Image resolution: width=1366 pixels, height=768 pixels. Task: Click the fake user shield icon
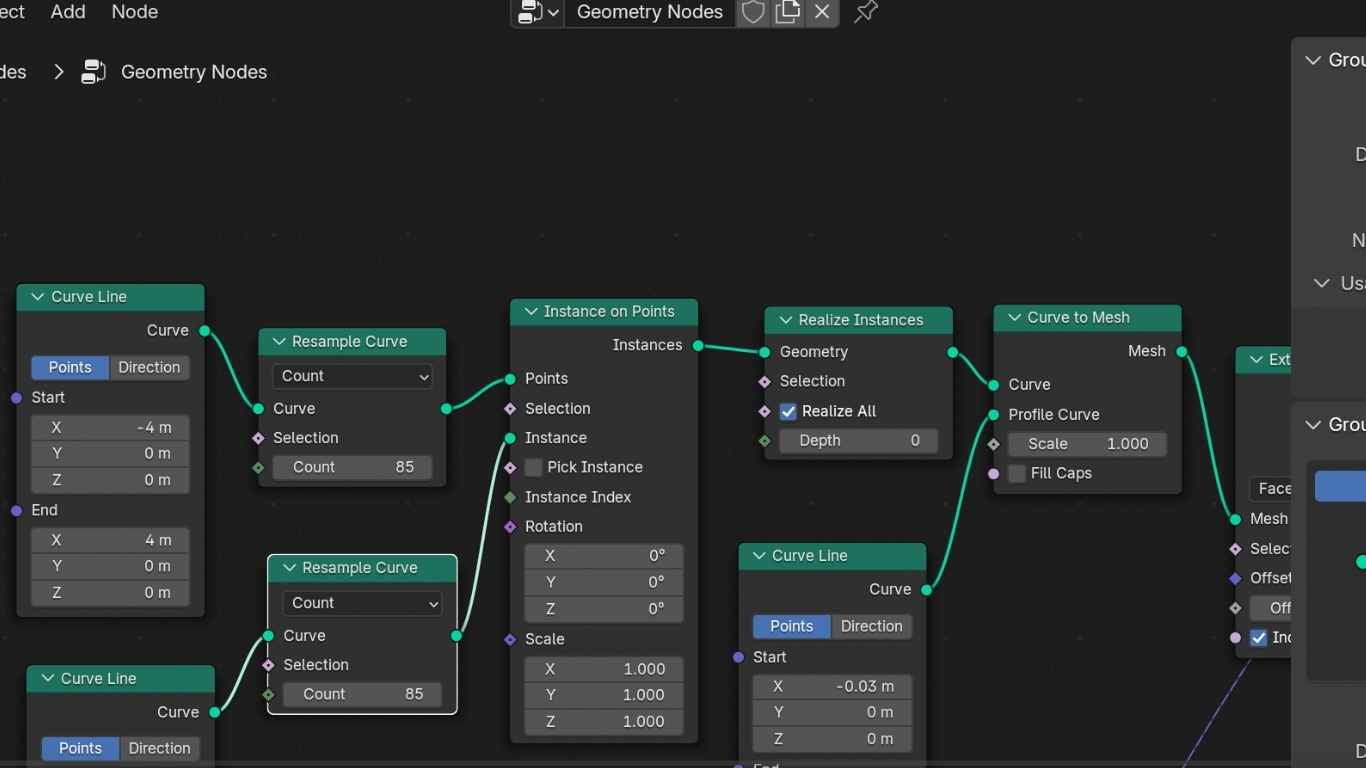point(753,12)
